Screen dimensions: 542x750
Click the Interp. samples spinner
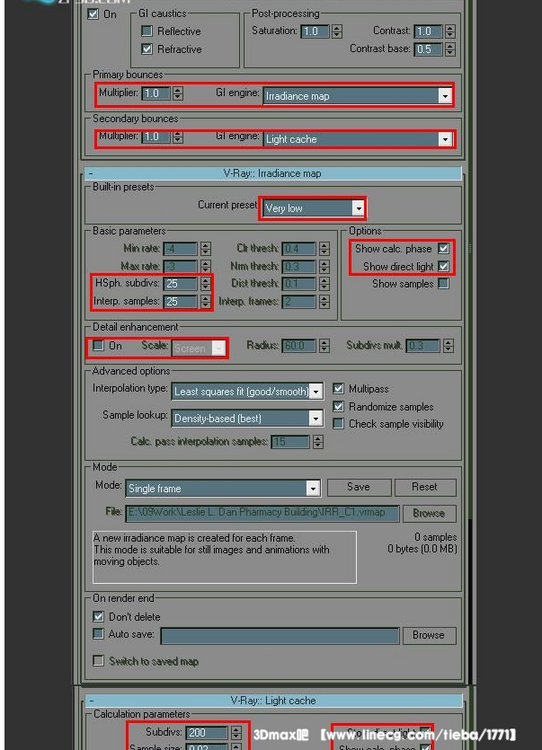pos(206,301)
